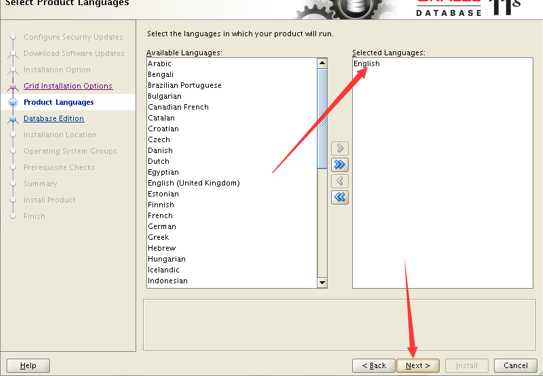Viewport: 543px width, 376px height.
Task: Select Hebrew in Available Languages
Action: click(x=232, y=248)
